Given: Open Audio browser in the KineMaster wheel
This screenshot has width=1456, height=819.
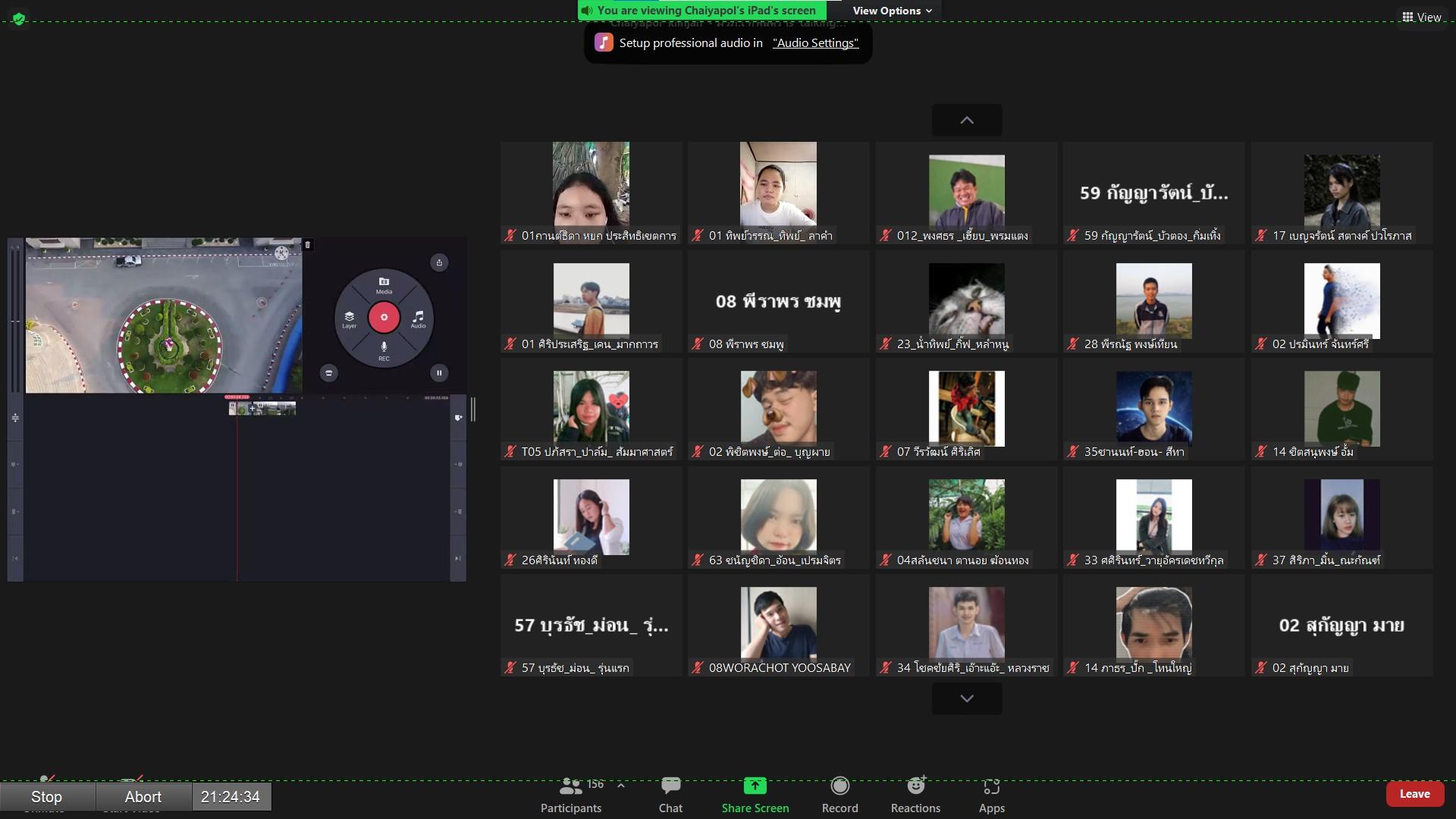Looking at the screenshot, I should (x=418, y=319).
